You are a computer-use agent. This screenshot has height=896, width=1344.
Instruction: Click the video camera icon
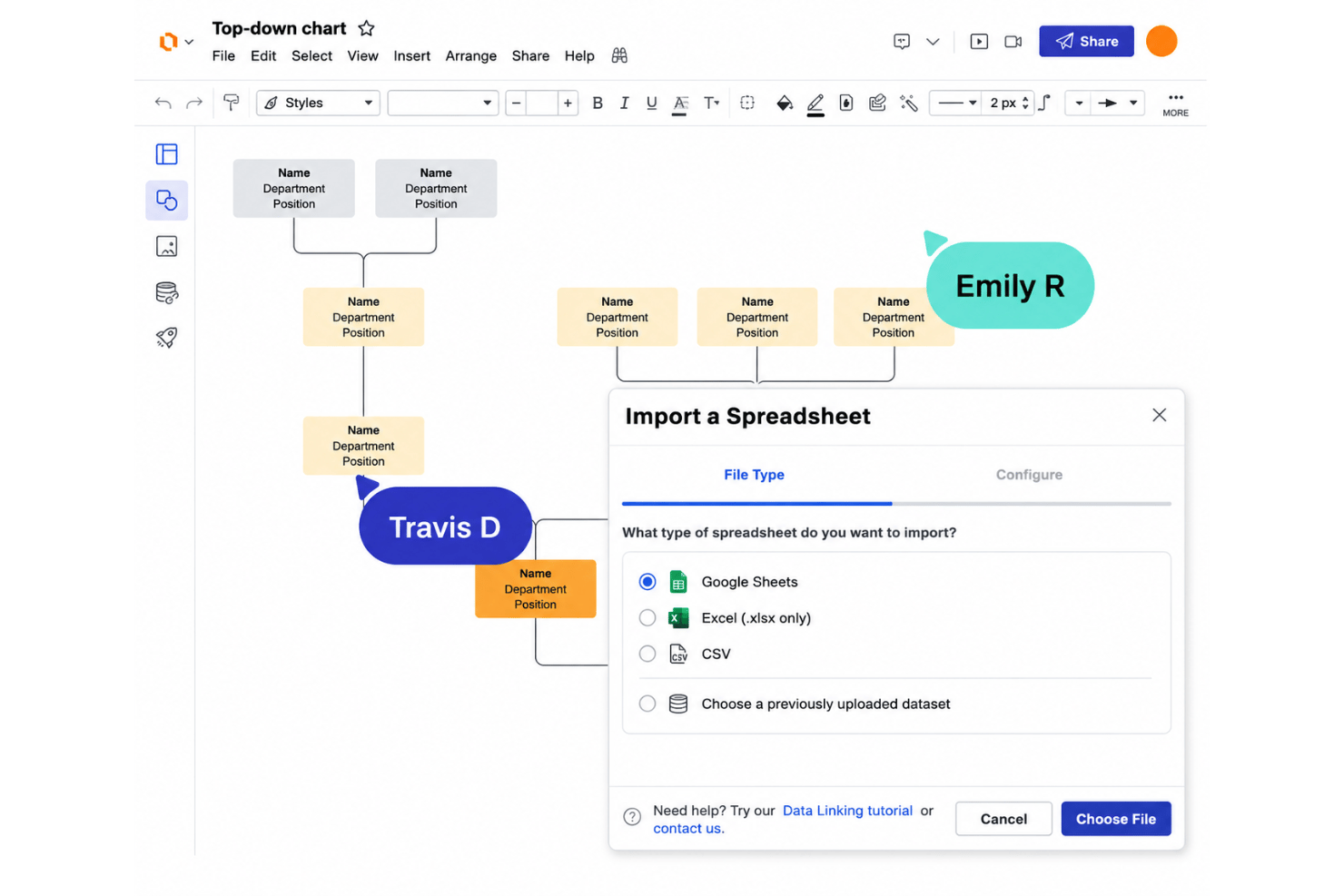(x=1013, y=42)
